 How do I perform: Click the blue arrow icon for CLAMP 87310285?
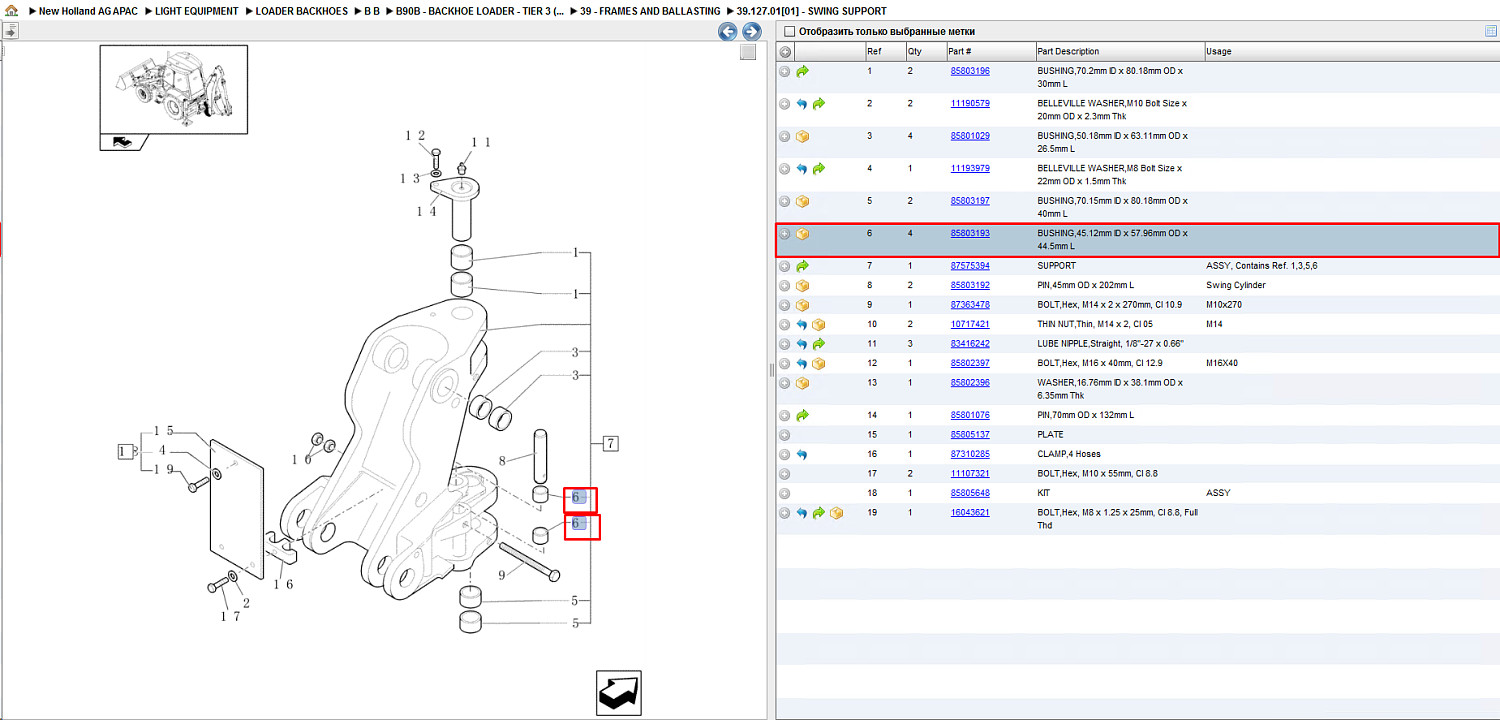tap(802, 454)
